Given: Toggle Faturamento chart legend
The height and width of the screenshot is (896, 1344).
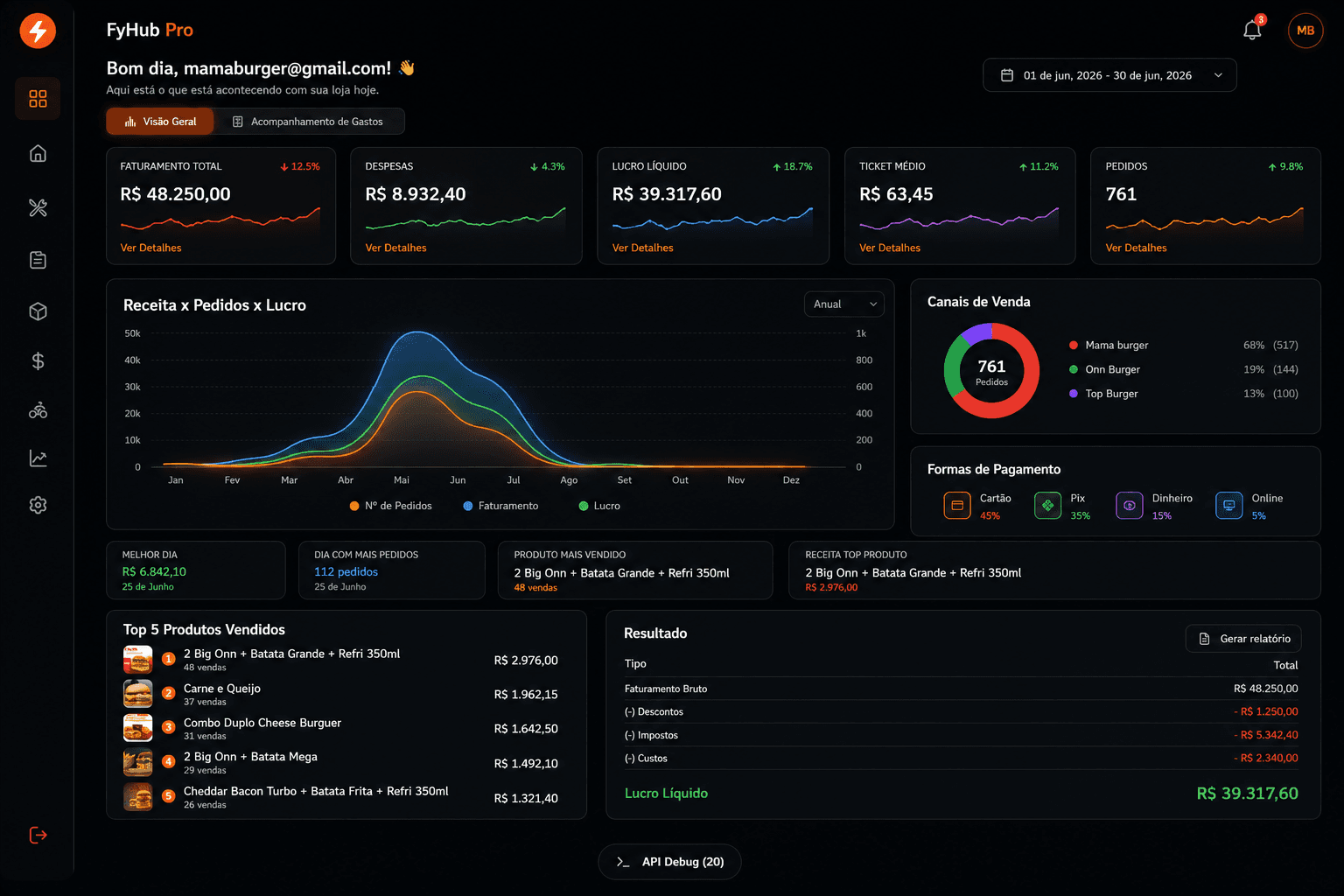Looking at the screenshot, I should pos(500,506).
